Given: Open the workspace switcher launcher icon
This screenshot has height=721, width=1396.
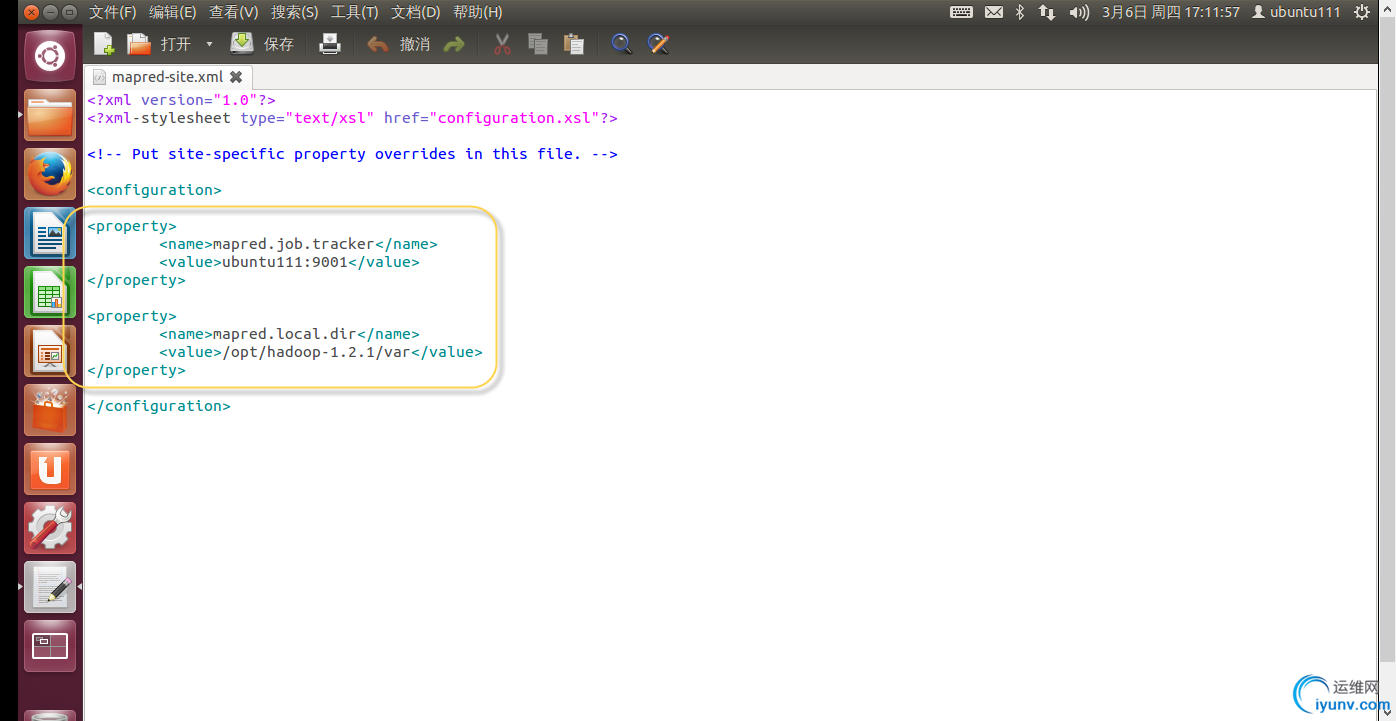Looking at the screenshot, I should point(50,646).
